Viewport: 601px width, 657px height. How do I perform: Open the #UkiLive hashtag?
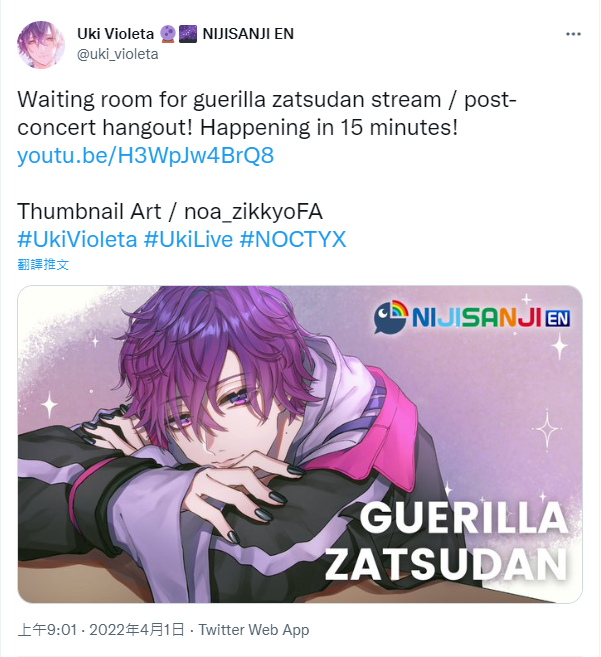(x=188, y=240)
